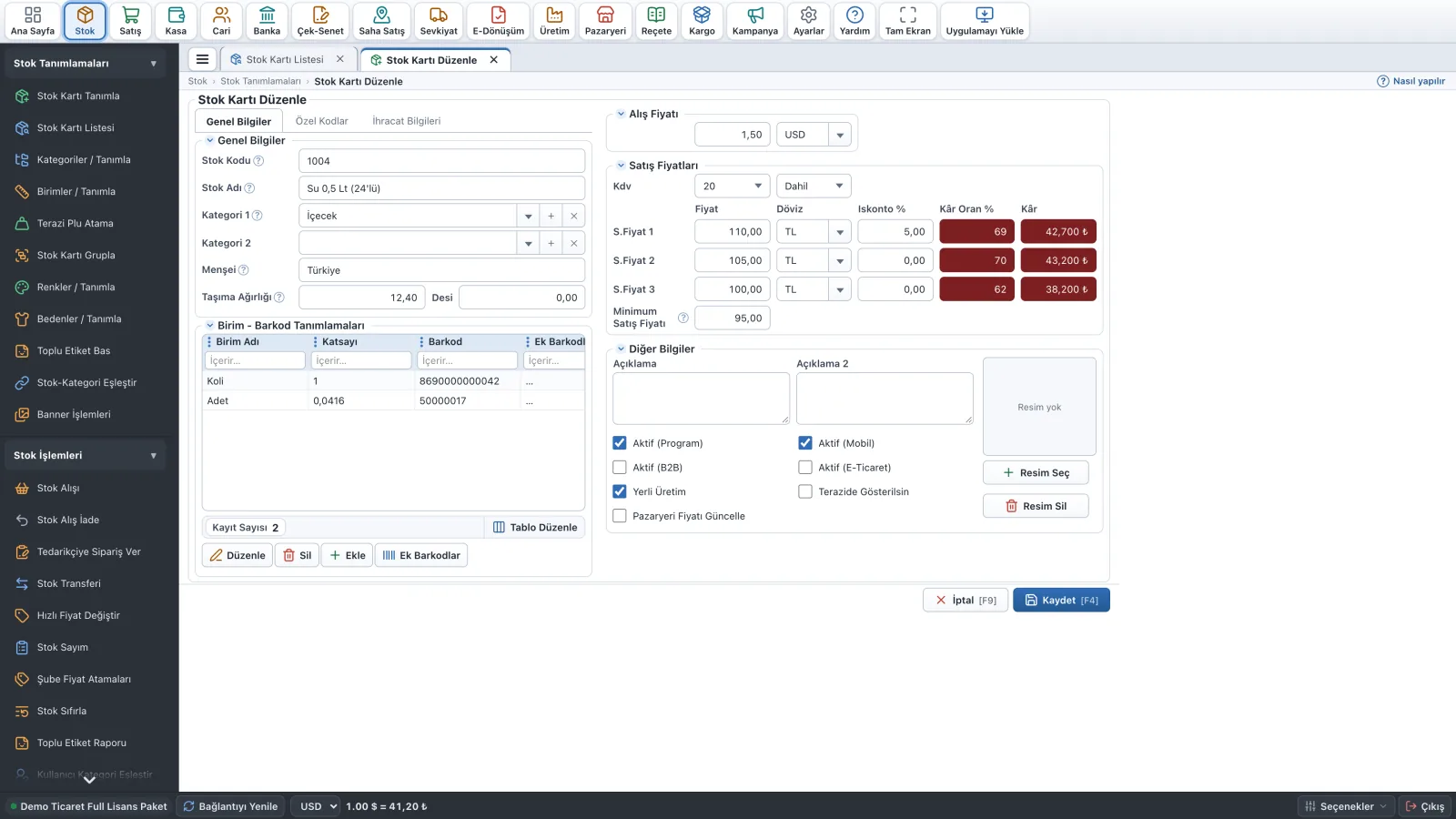
Task: Clear Kategori 2 with its X icon
Action: tap(573, 243)
